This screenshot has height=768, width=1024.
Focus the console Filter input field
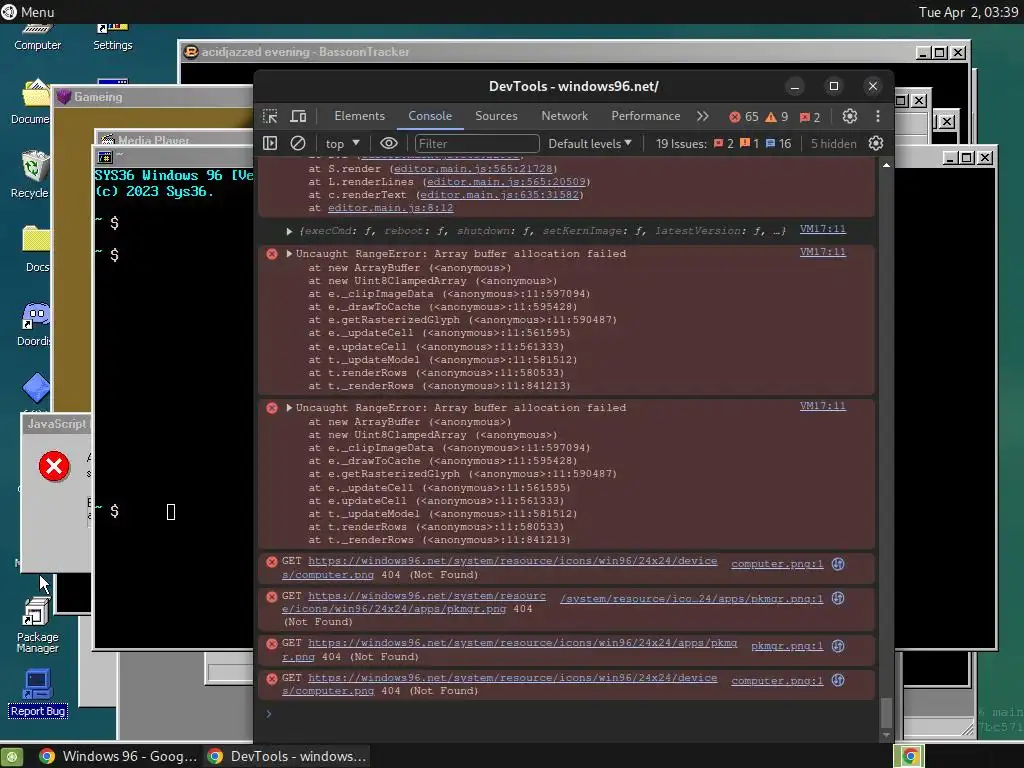477,144
